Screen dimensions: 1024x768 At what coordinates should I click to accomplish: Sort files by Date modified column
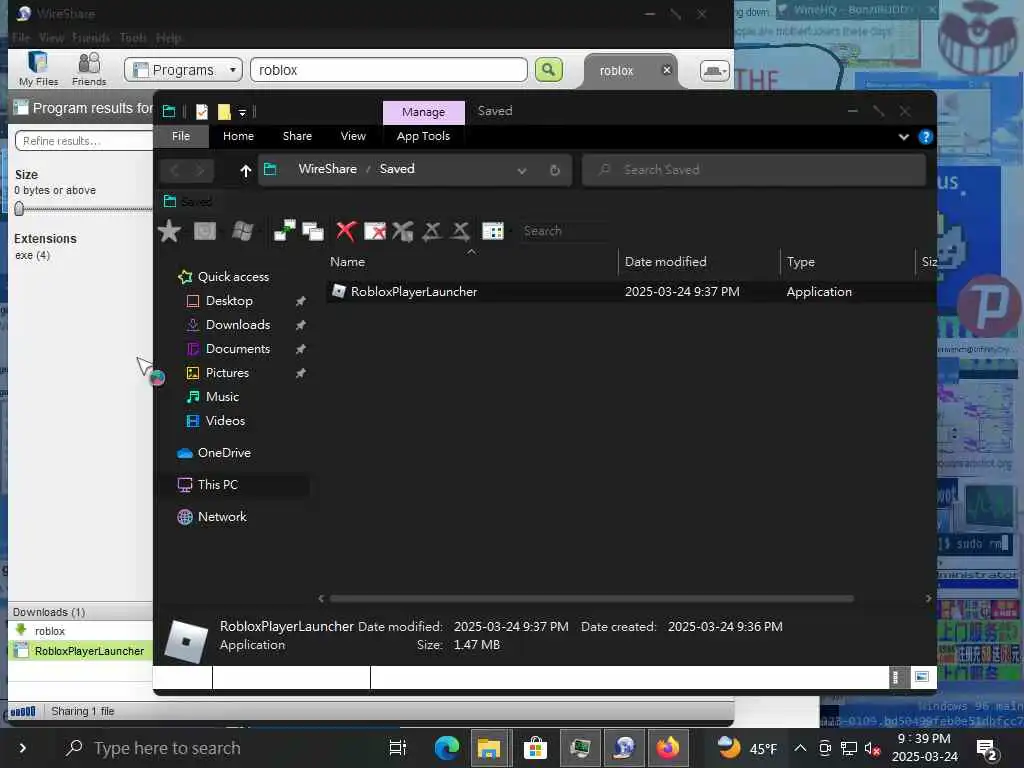tap(665, 262)
